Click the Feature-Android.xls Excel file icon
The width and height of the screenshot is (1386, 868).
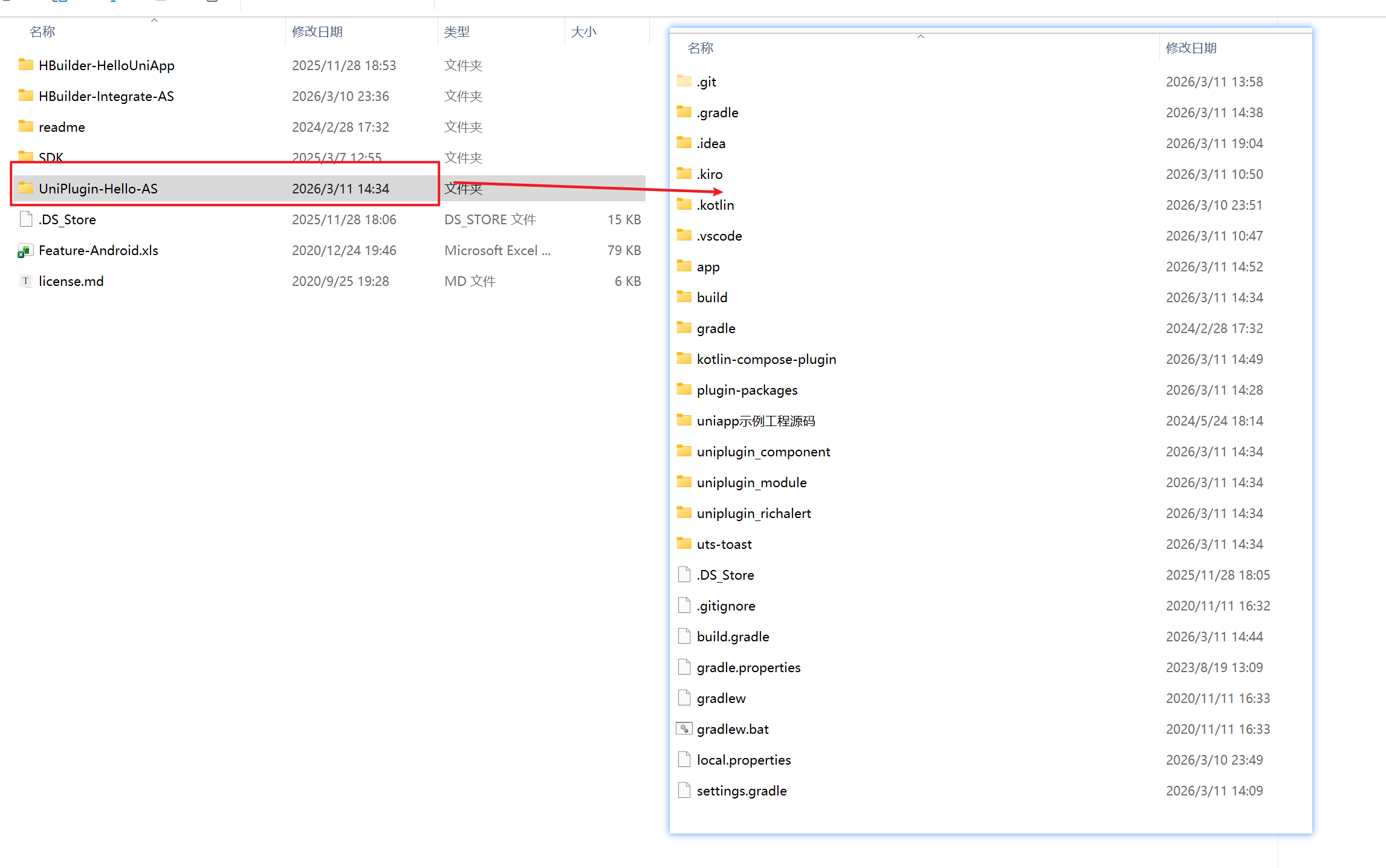point(25,251)
